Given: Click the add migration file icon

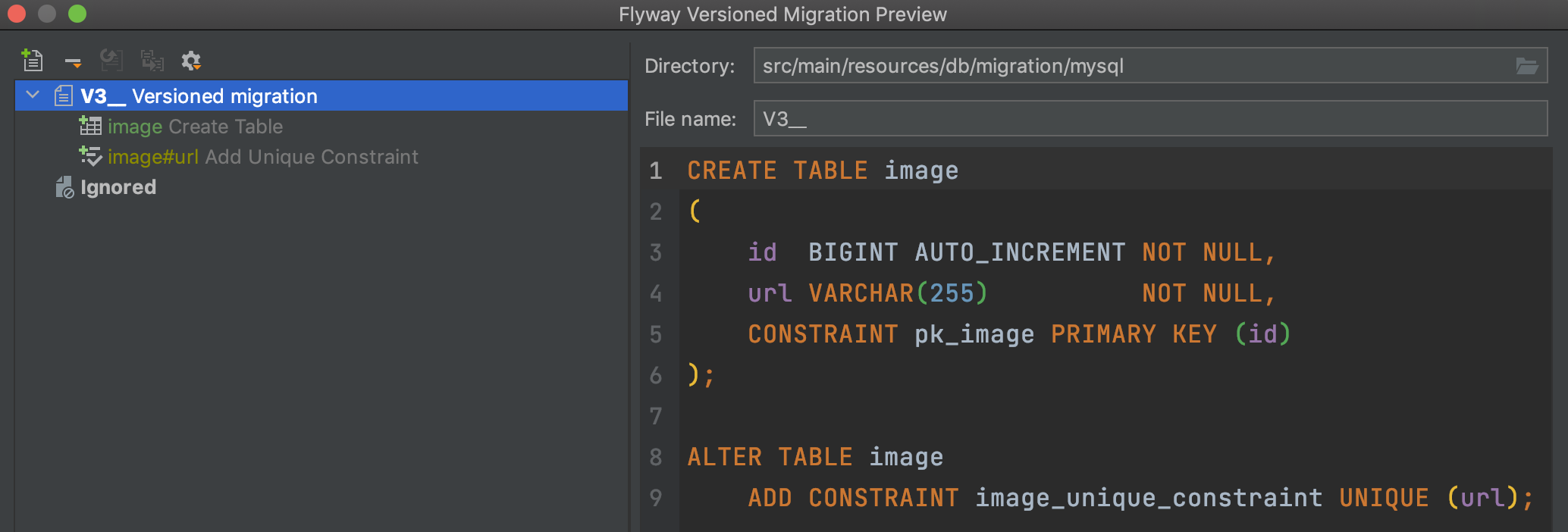Looking at the screenshot, I should pyautogui.click(x=32, y=60).
